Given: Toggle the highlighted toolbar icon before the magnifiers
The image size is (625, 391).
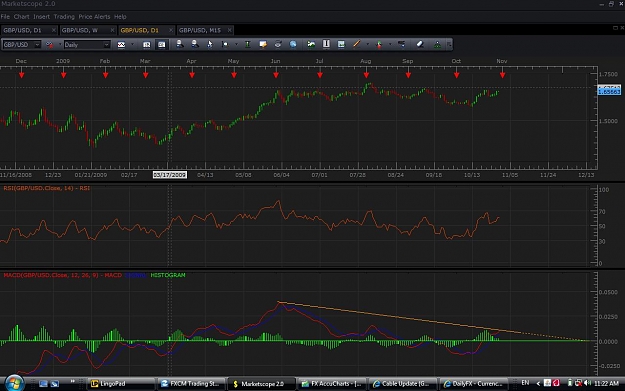Looking at the screenshot, I should coord(161,45).
